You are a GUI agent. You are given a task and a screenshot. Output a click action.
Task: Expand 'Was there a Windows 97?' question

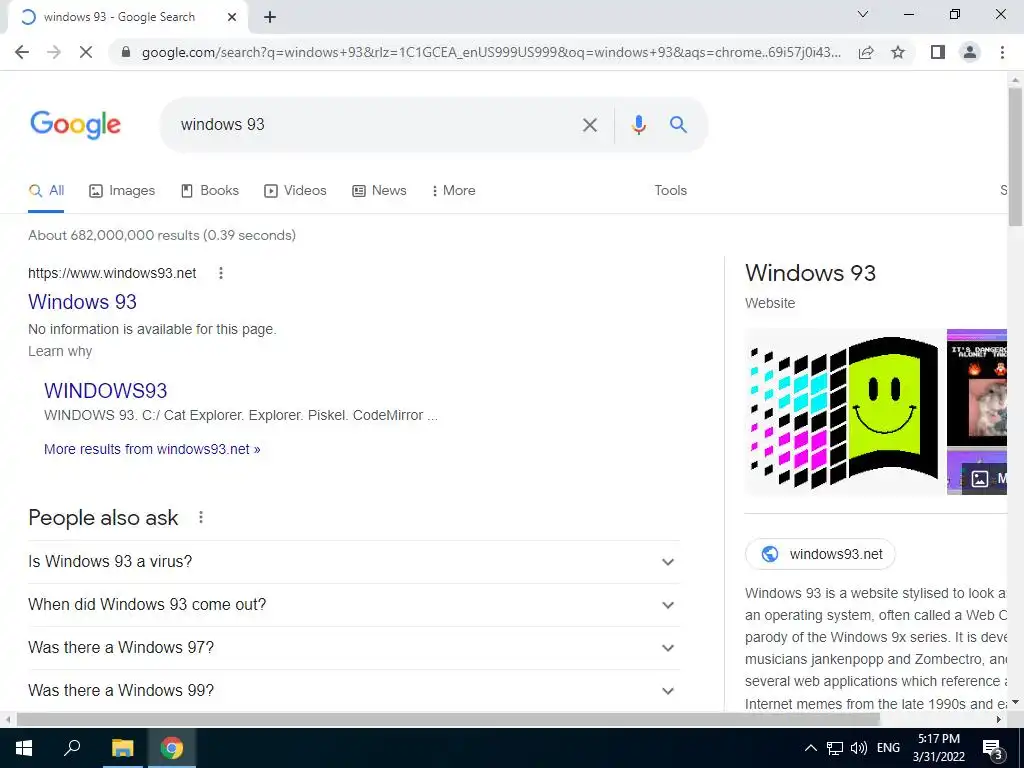[x=353, y=648]
